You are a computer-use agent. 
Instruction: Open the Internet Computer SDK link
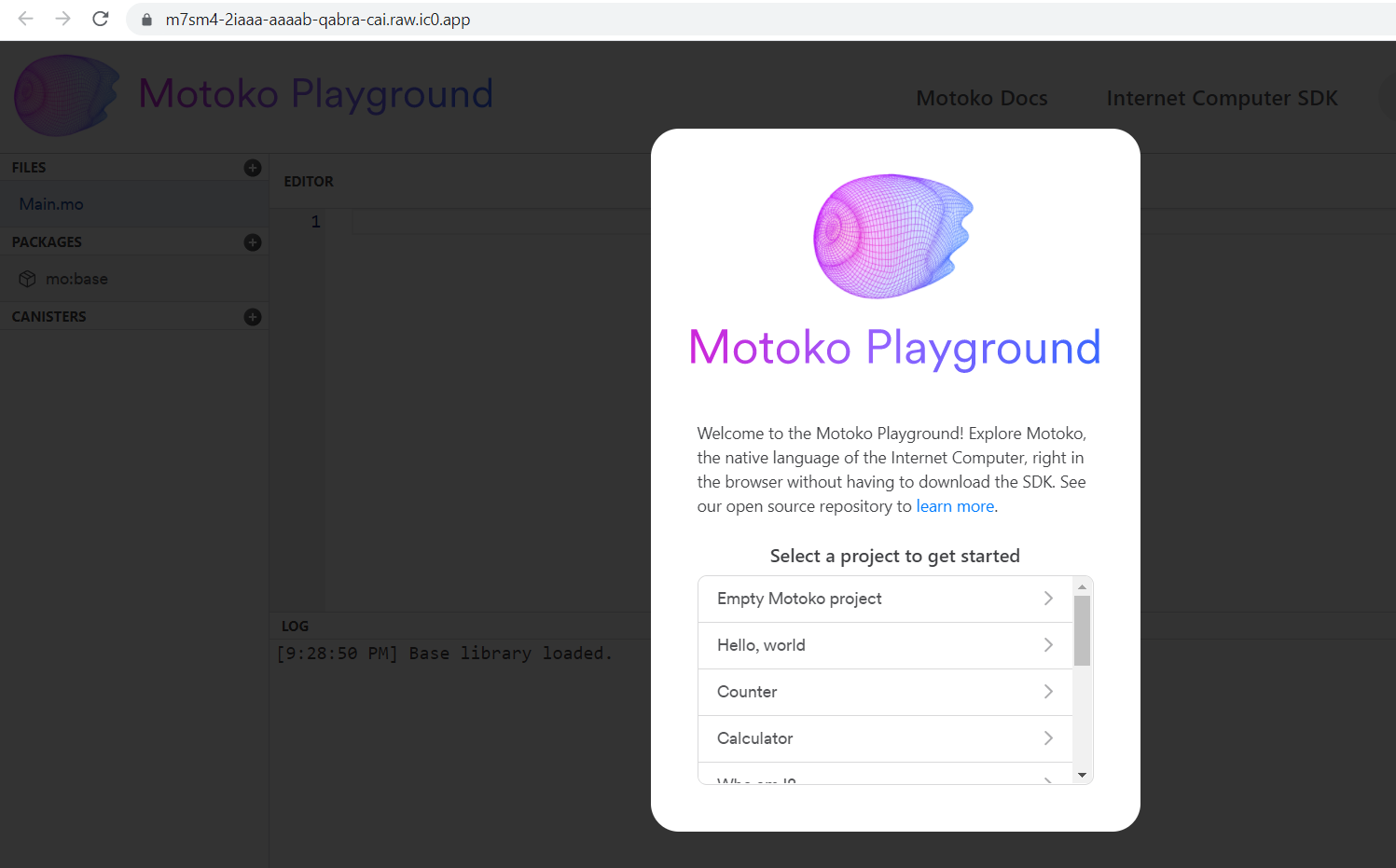[x=1222, y=98]
